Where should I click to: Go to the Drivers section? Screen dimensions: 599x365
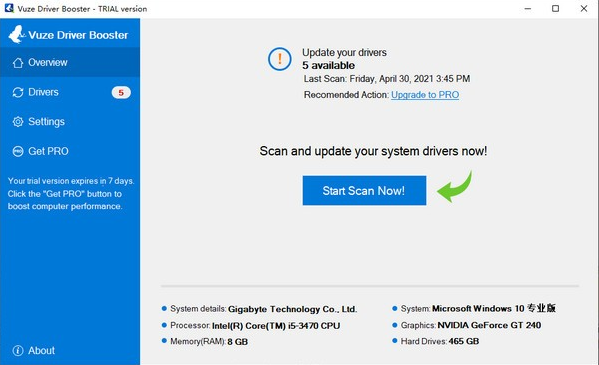click(x=70, y=92)
